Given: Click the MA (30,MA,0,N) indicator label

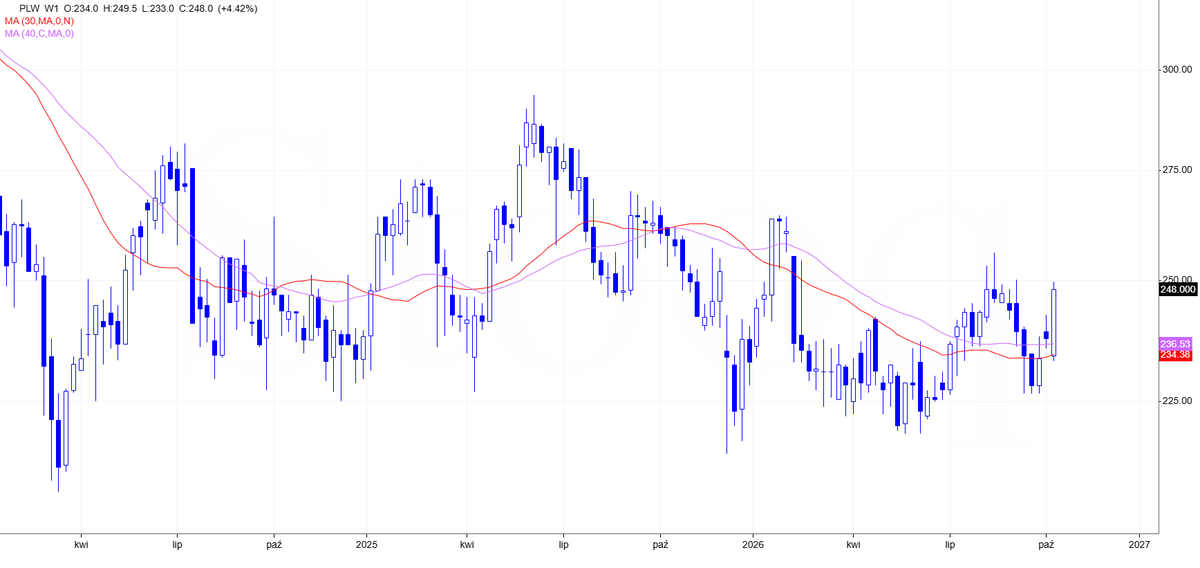Looking at the screenshot, I should pyautogui.click(x=38, y=21).
